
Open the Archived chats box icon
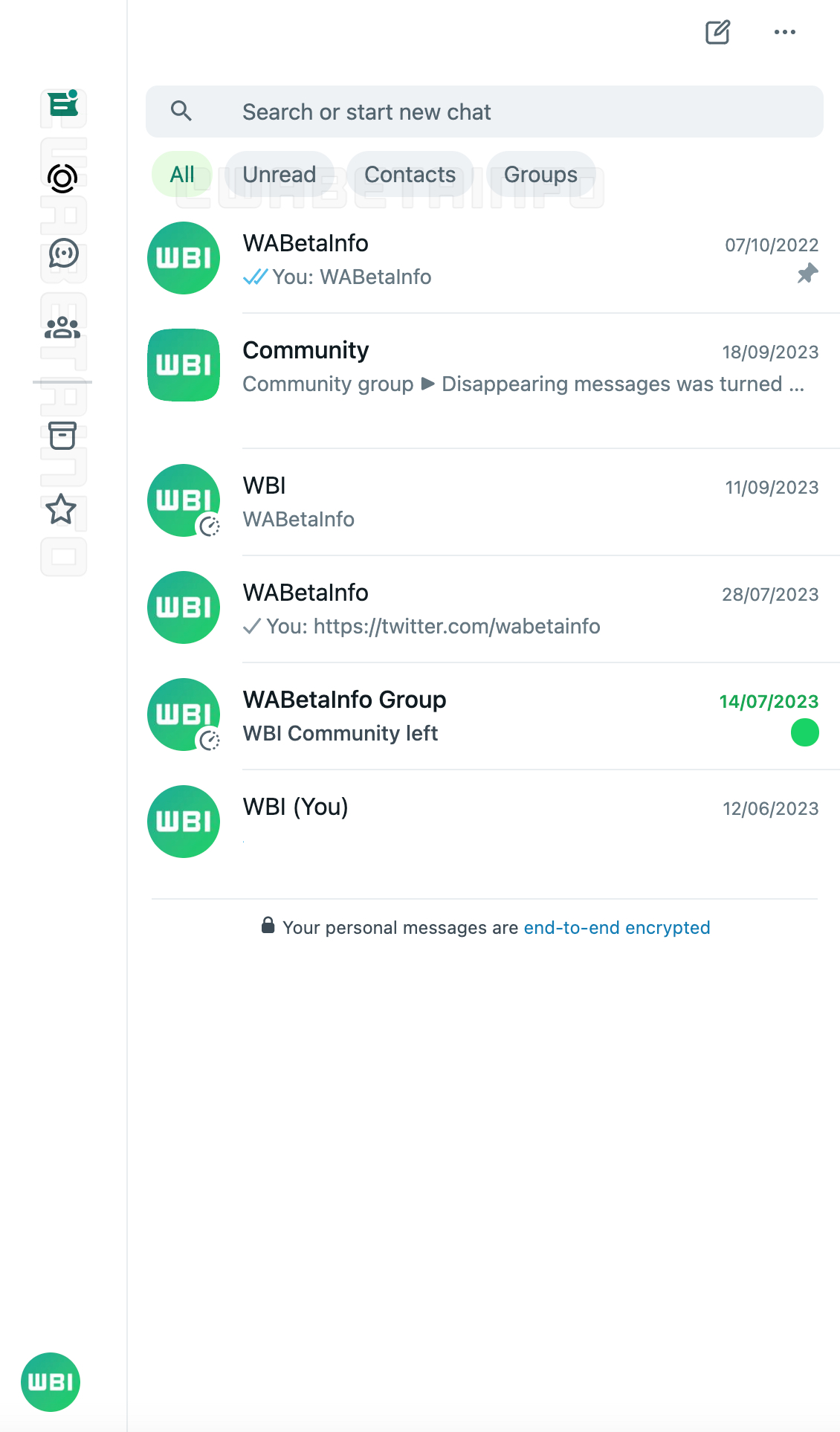pos(62,436)
